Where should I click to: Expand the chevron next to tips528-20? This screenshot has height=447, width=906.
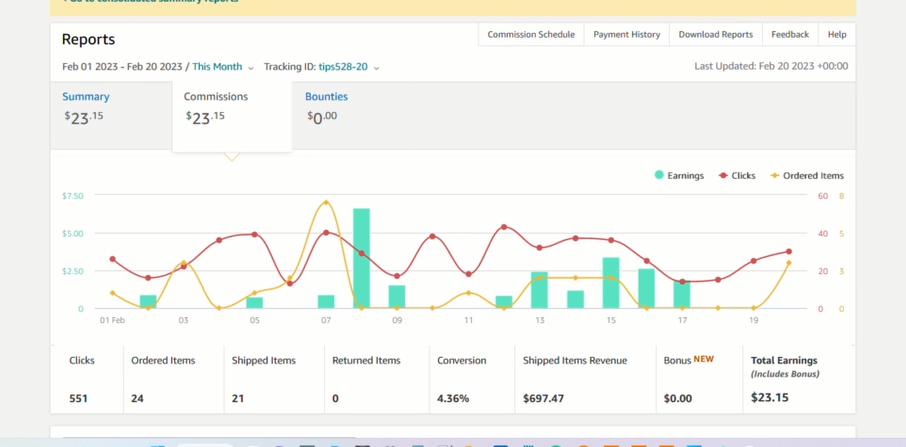click(376, 68)
